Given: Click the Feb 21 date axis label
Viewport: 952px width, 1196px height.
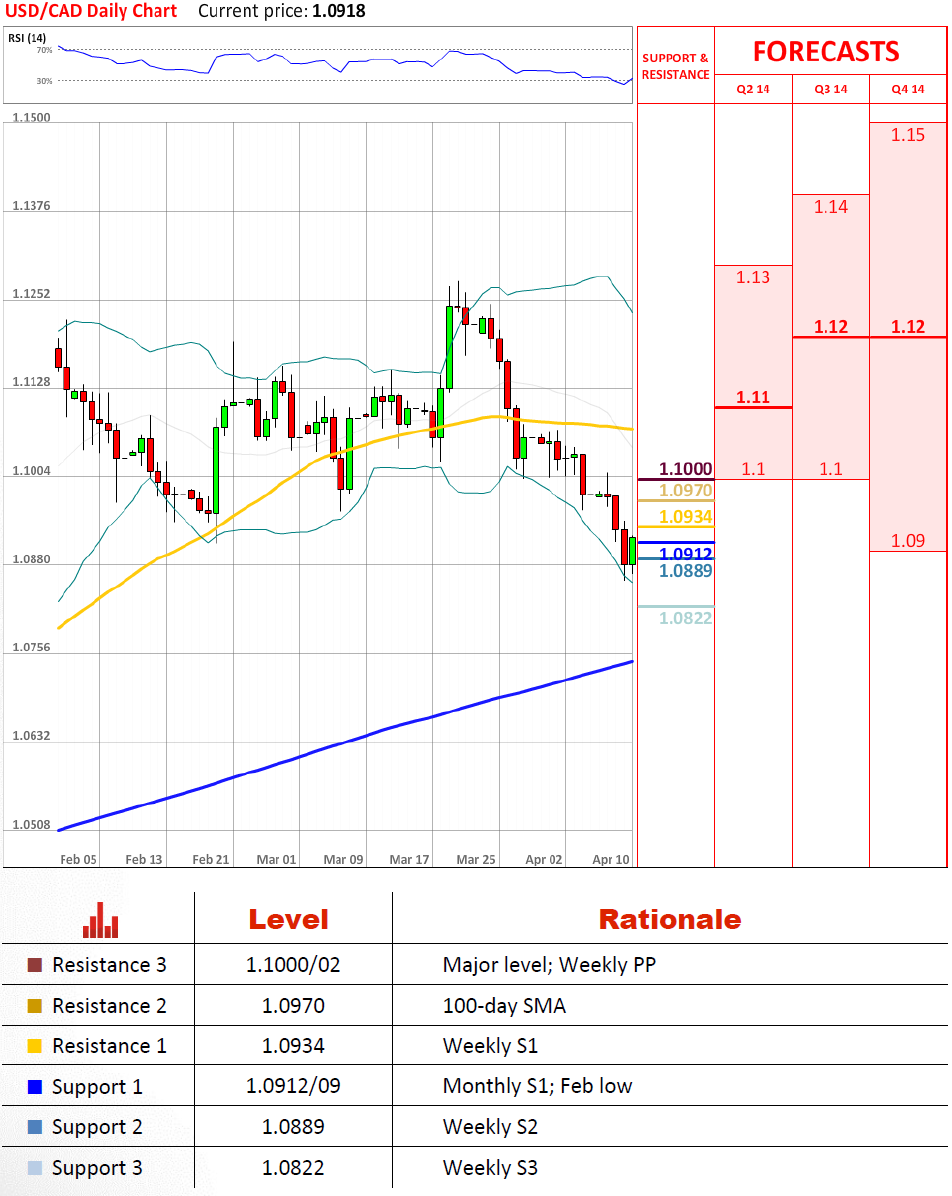Looking at the screenshot, I should click(x=211, y=859).
